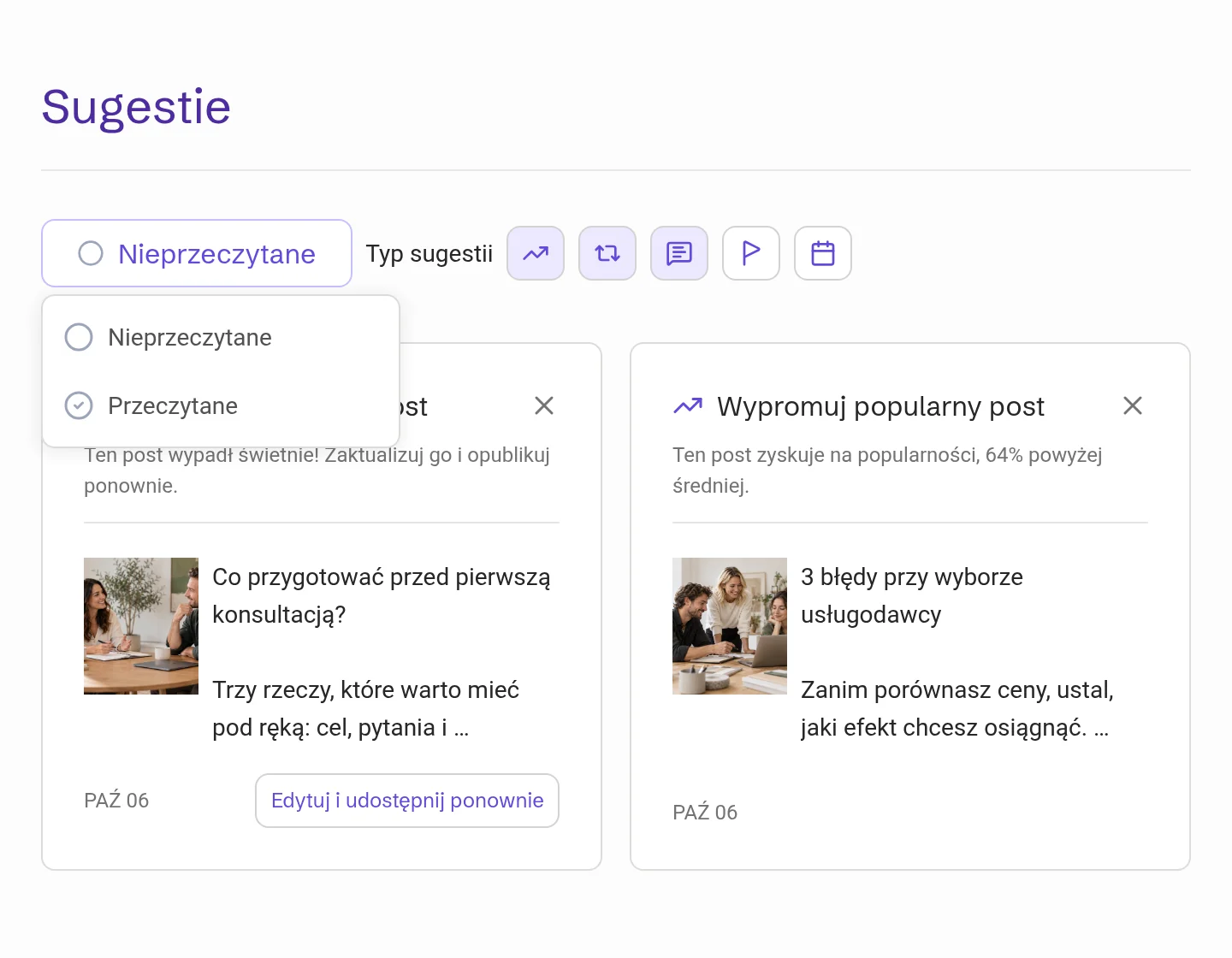
Task: Click the excerpt Zanim porównasz ceny, ustal
Action: tap(957, 708)
